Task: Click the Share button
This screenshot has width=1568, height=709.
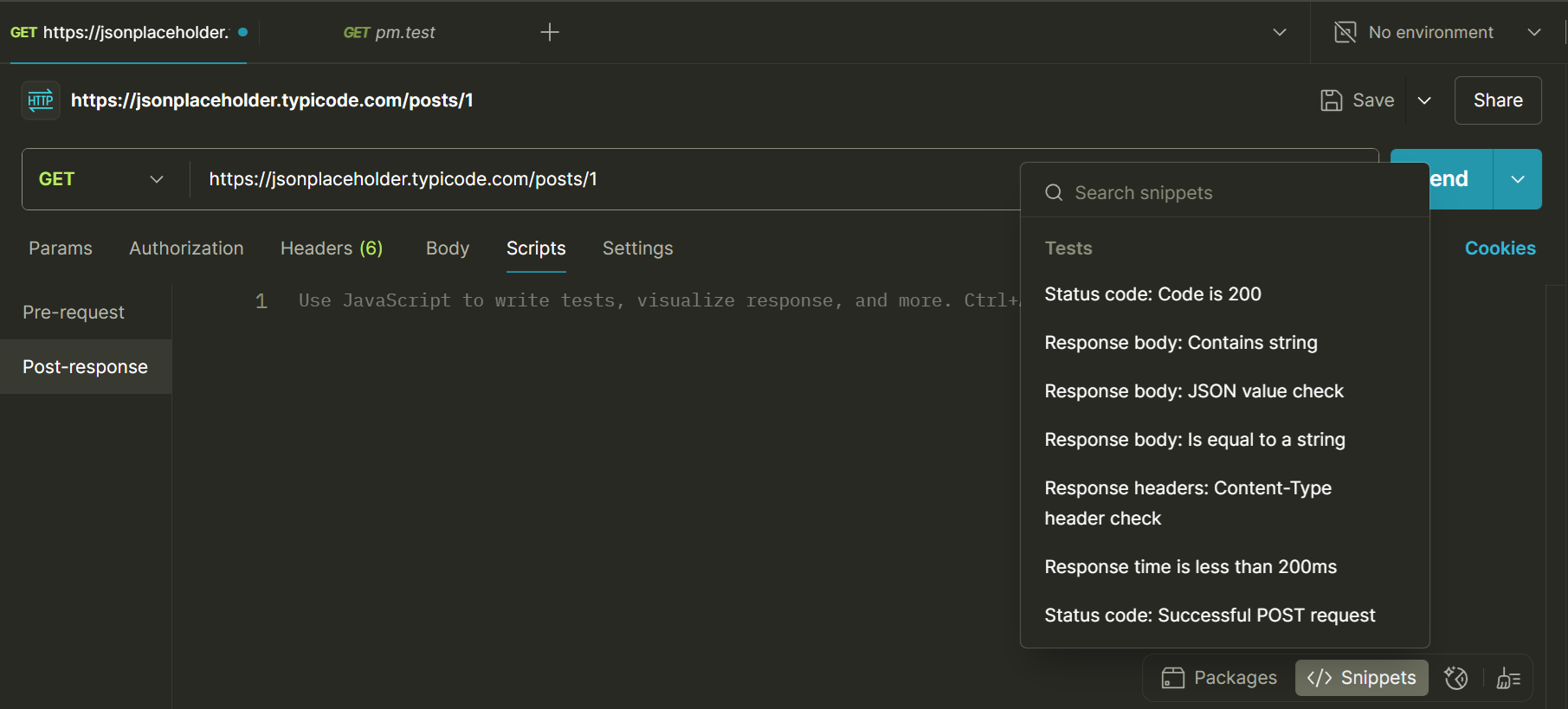Action: [x=1498, y=100]
